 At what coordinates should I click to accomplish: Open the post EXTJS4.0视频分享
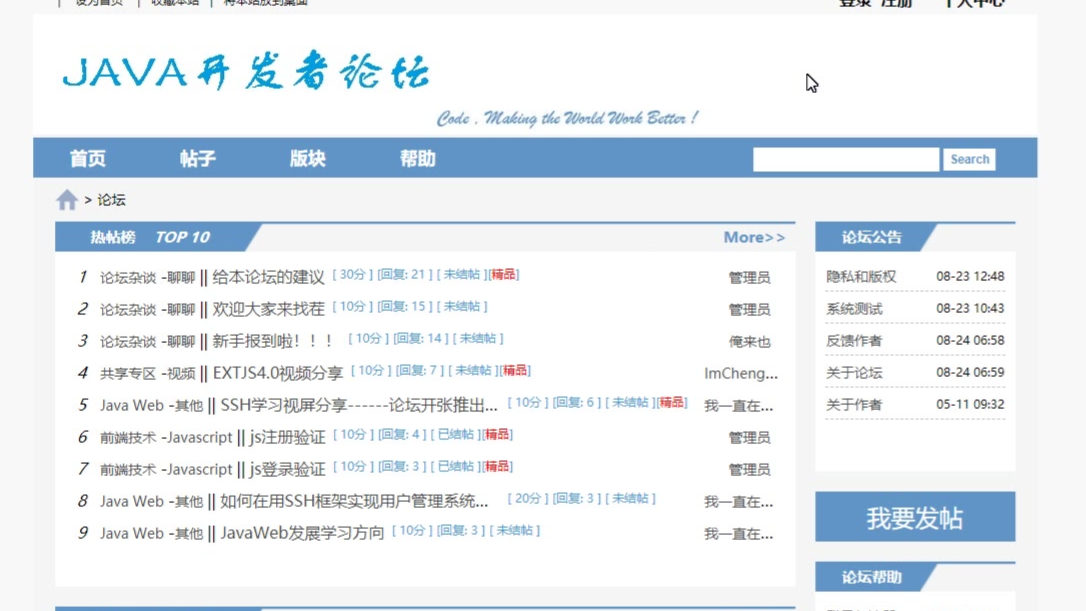277,373
